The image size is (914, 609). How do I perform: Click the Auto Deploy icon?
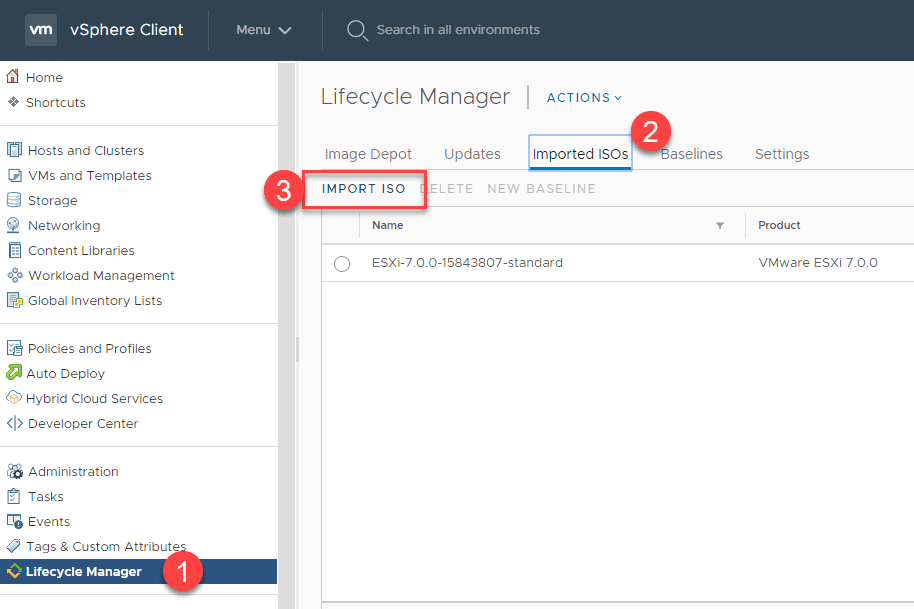click(14, 373)
